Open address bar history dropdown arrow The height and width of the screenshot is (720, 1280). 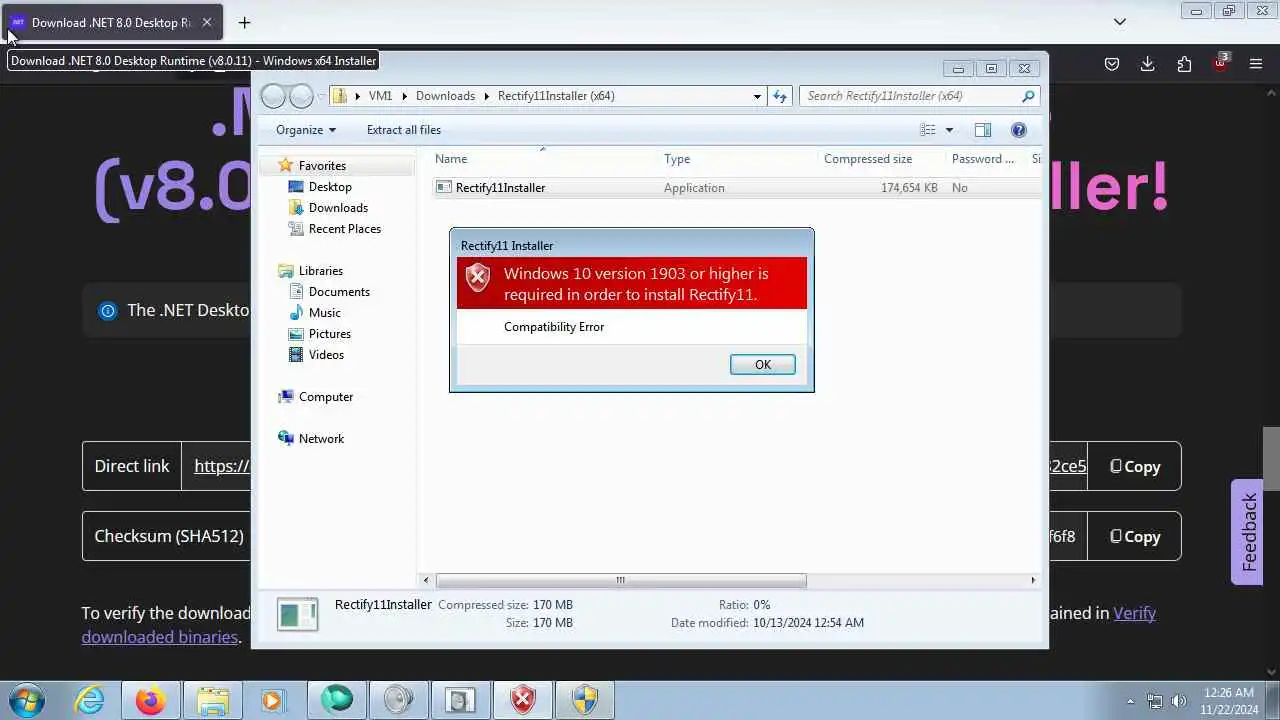757,96
